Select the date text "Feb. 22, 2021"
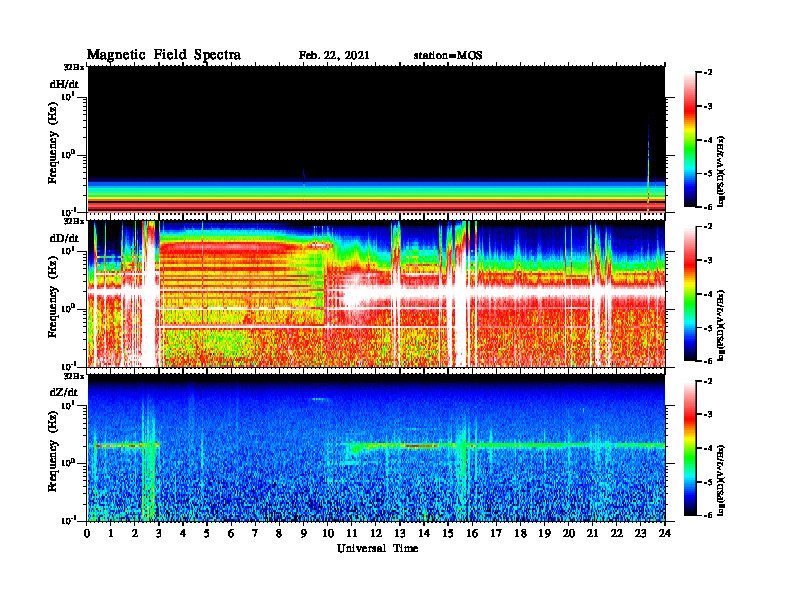792x612 pixels. (334, 56)
